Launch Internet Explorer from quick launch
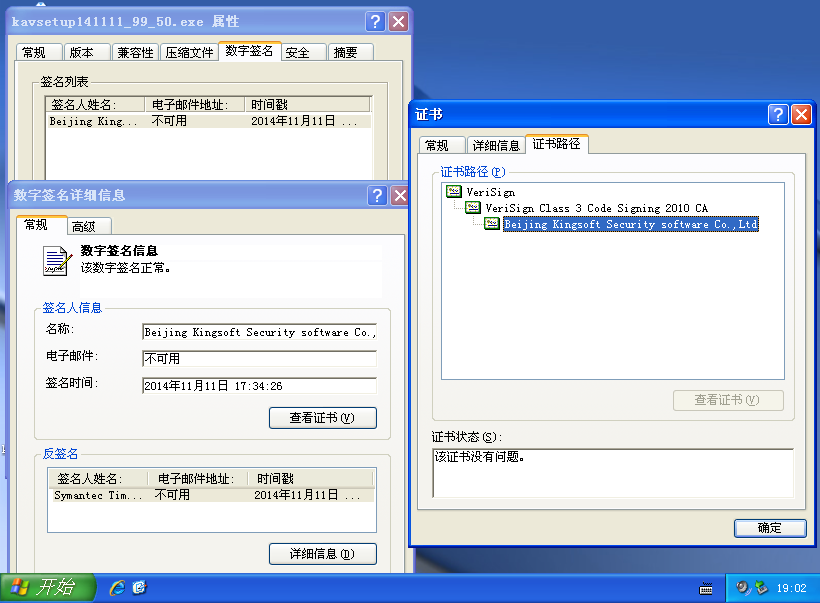This screenshot has height=603, width=820. (117, 588)
